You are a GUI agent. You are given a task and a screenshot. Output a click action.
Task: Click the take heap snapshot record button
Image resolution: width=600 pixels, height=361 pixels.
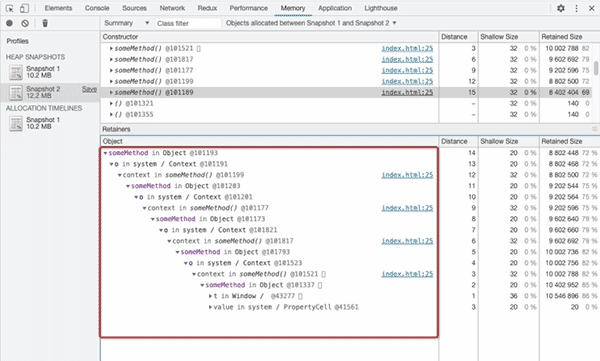point(10,23)
